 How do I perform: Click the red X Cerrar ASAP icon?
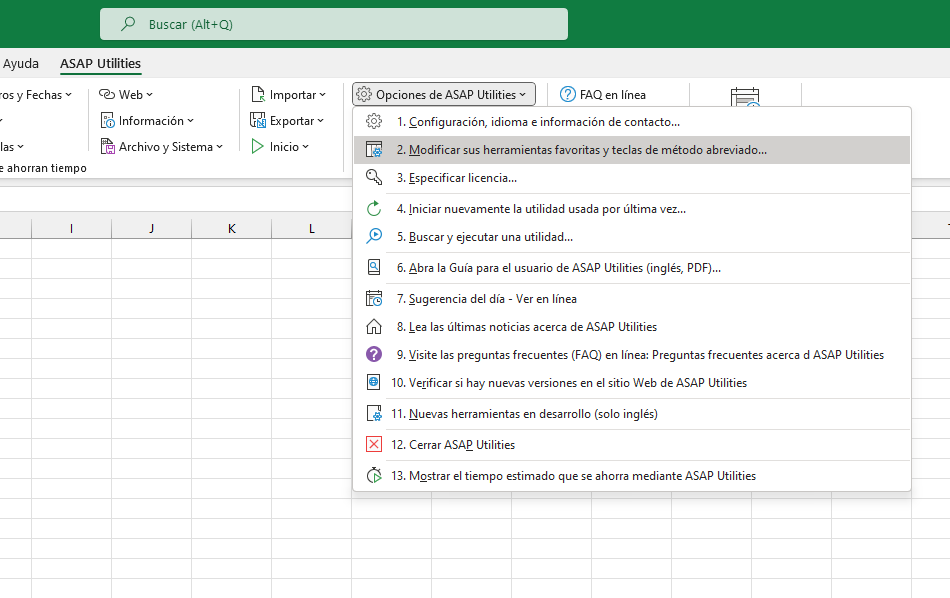click(374, 445)
